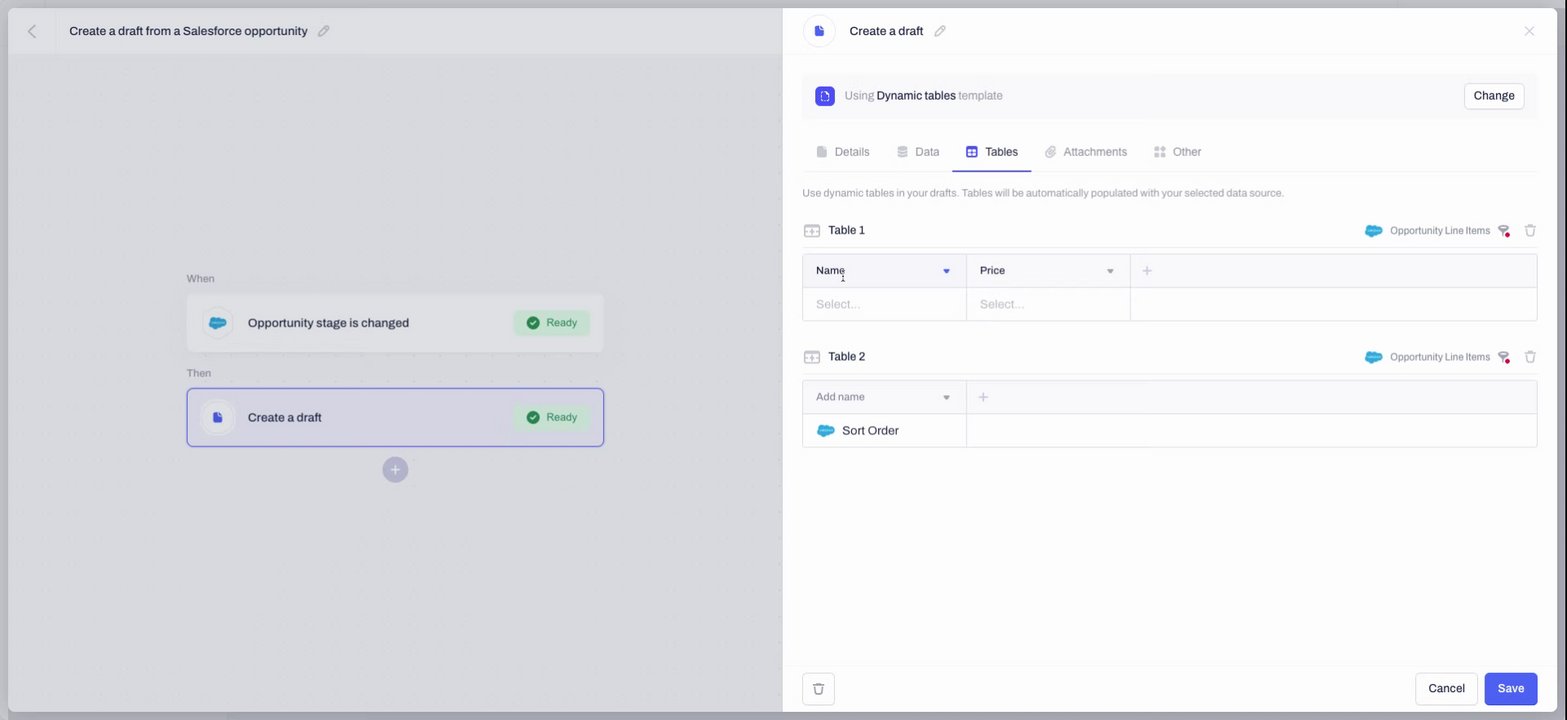The height and width of the screenshot is (720, 1567).
Task: Add a new step below Create a draft
Action: pos(395,470)
